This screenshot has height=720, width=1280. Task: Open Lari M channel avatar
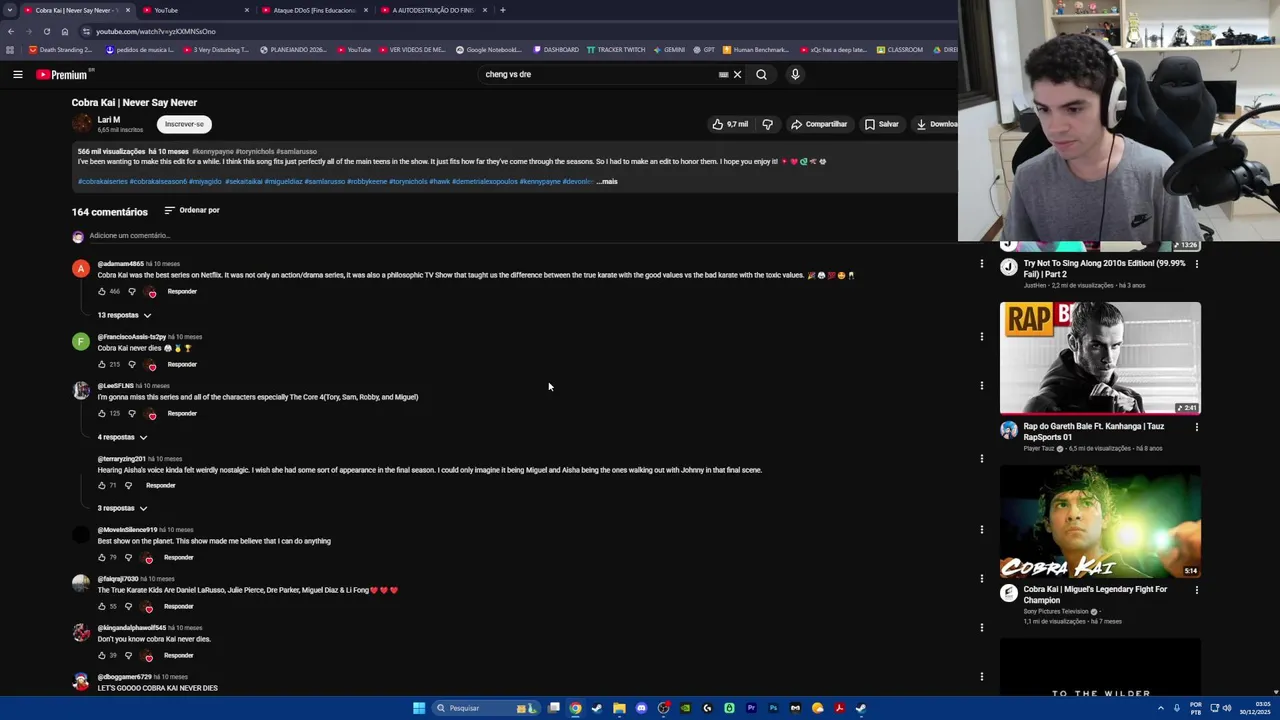(81, 124)
